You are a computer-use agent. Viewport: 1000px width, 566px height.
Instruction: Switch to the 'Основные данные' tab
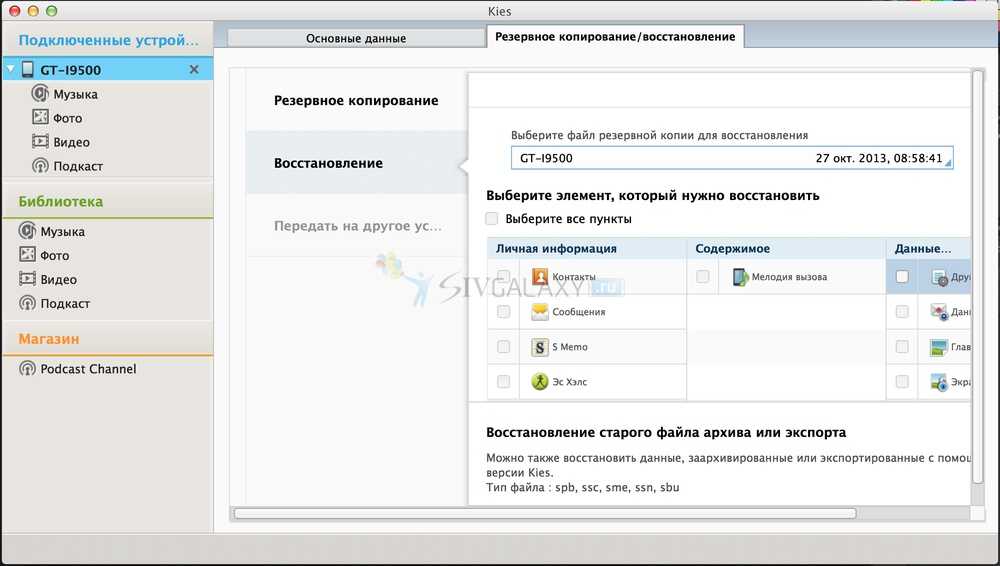[355, 38]
